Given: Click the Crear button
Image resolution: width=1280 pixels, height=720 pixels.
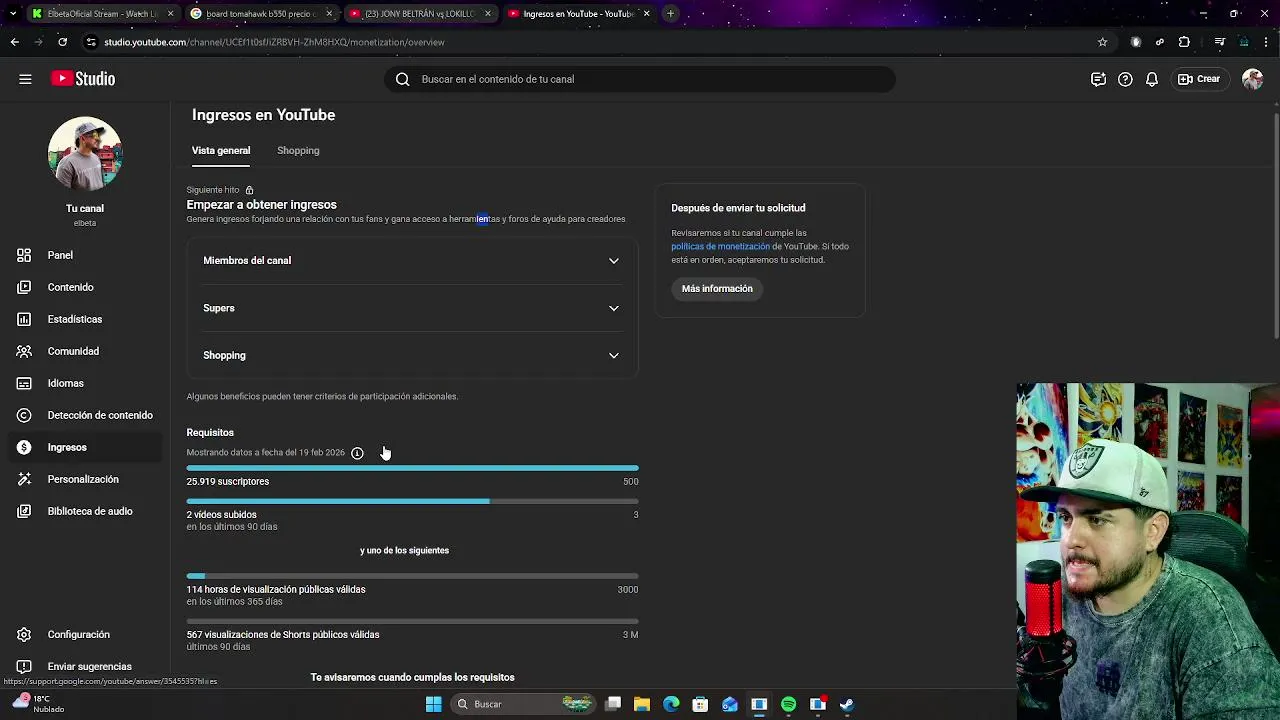Looking at the screenshot, I should click(x=1199, y=79).
